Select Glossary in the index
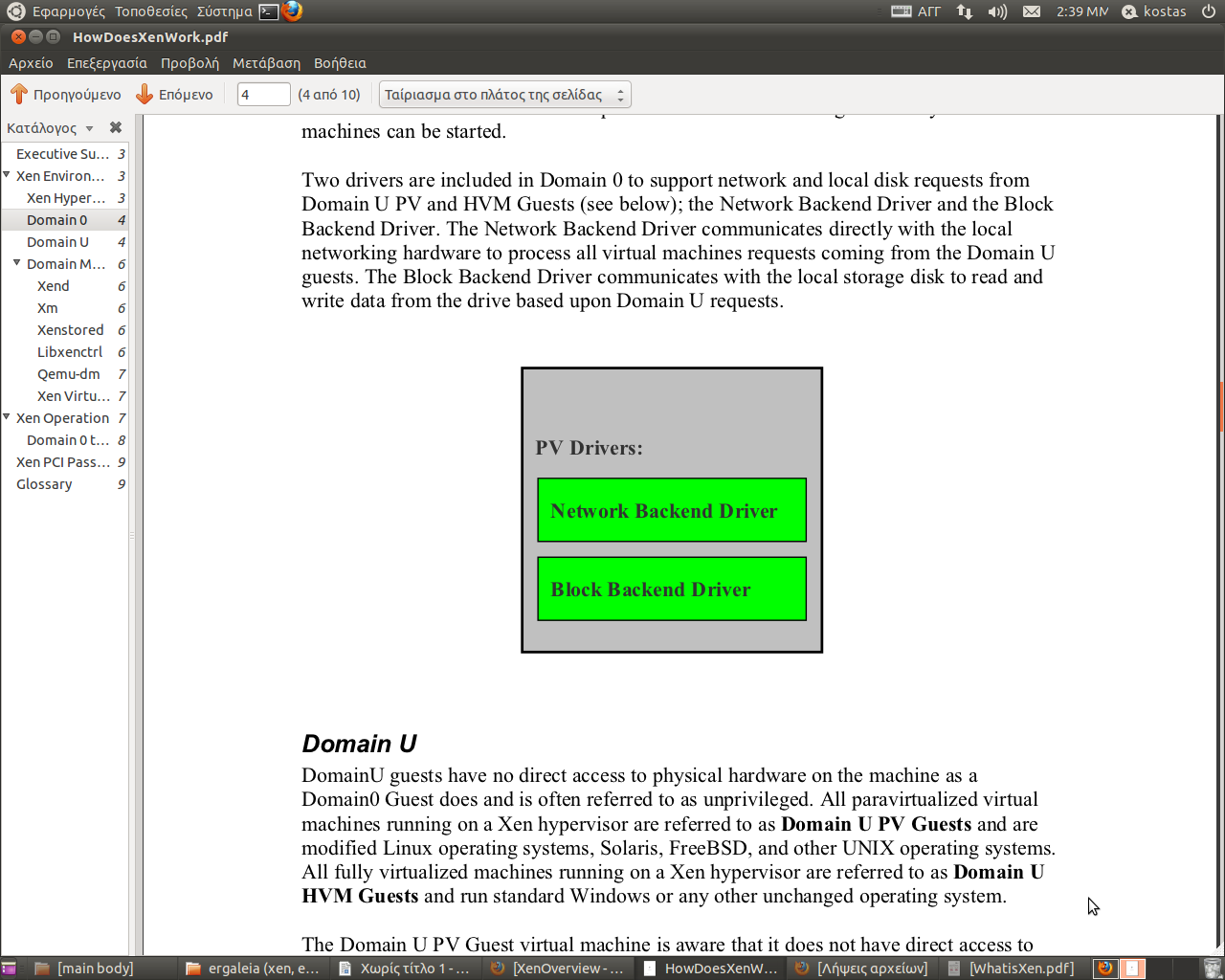The height and width of the screenshot is (980, 1225). (x=64, y=484)
